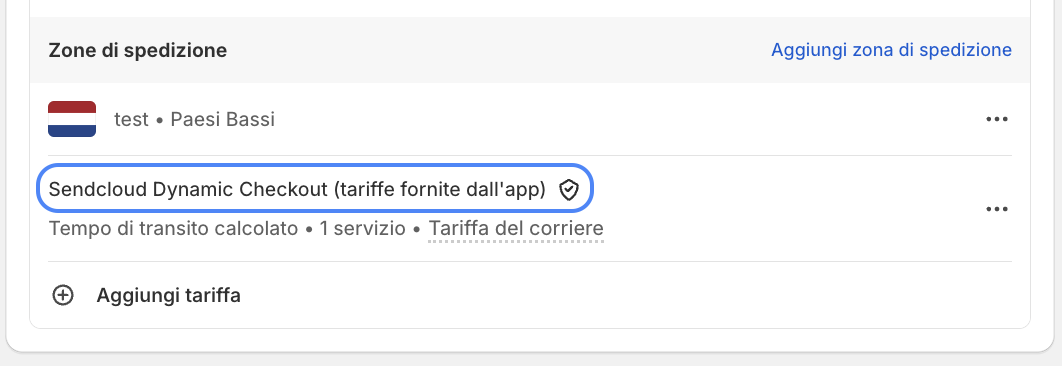Select the Paesi Bassi country label
The width and height of the screenshot is (1062, 366).
point(223,119)
